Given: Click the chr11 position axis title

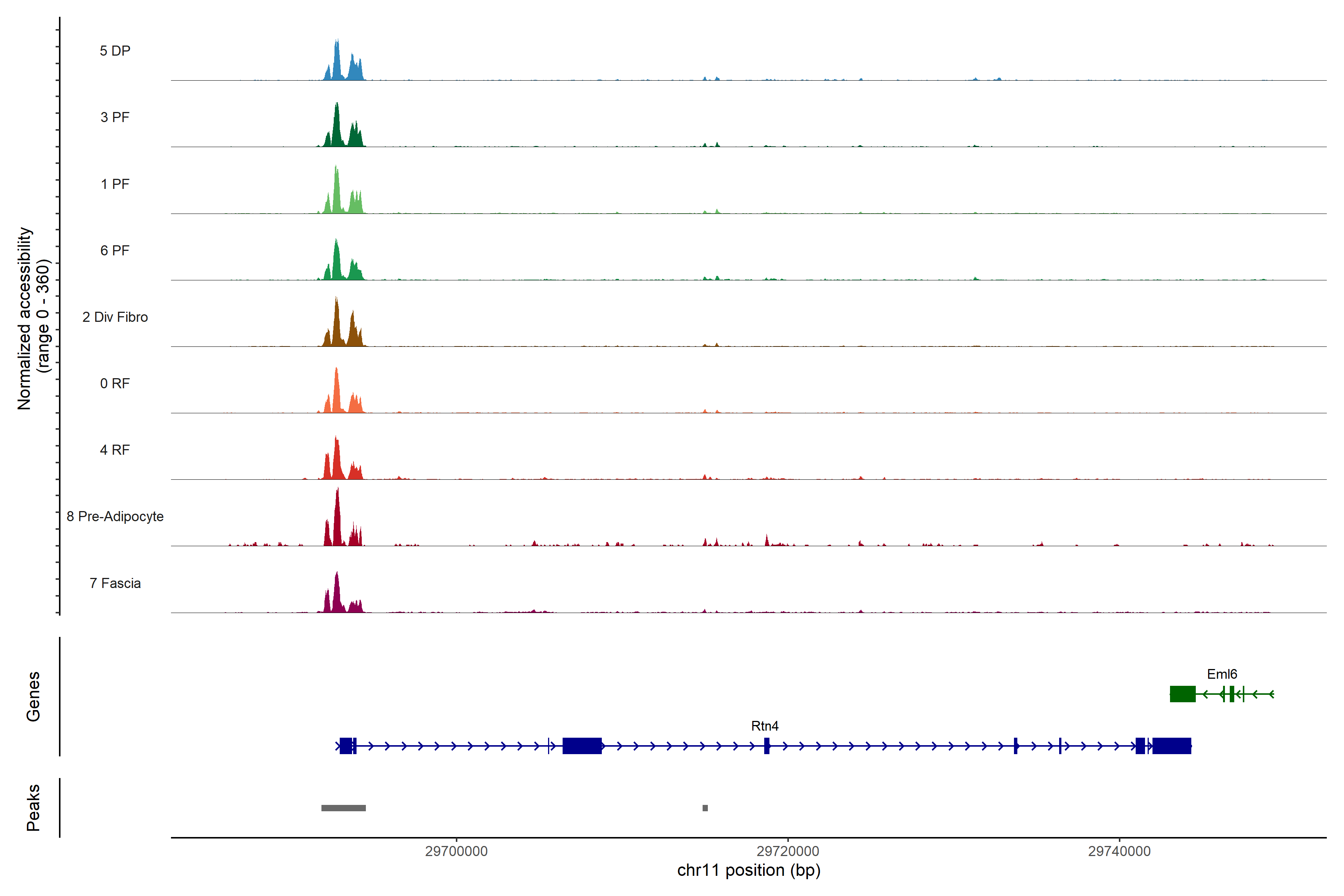Looking at the screenshot, I should [749, 871].
